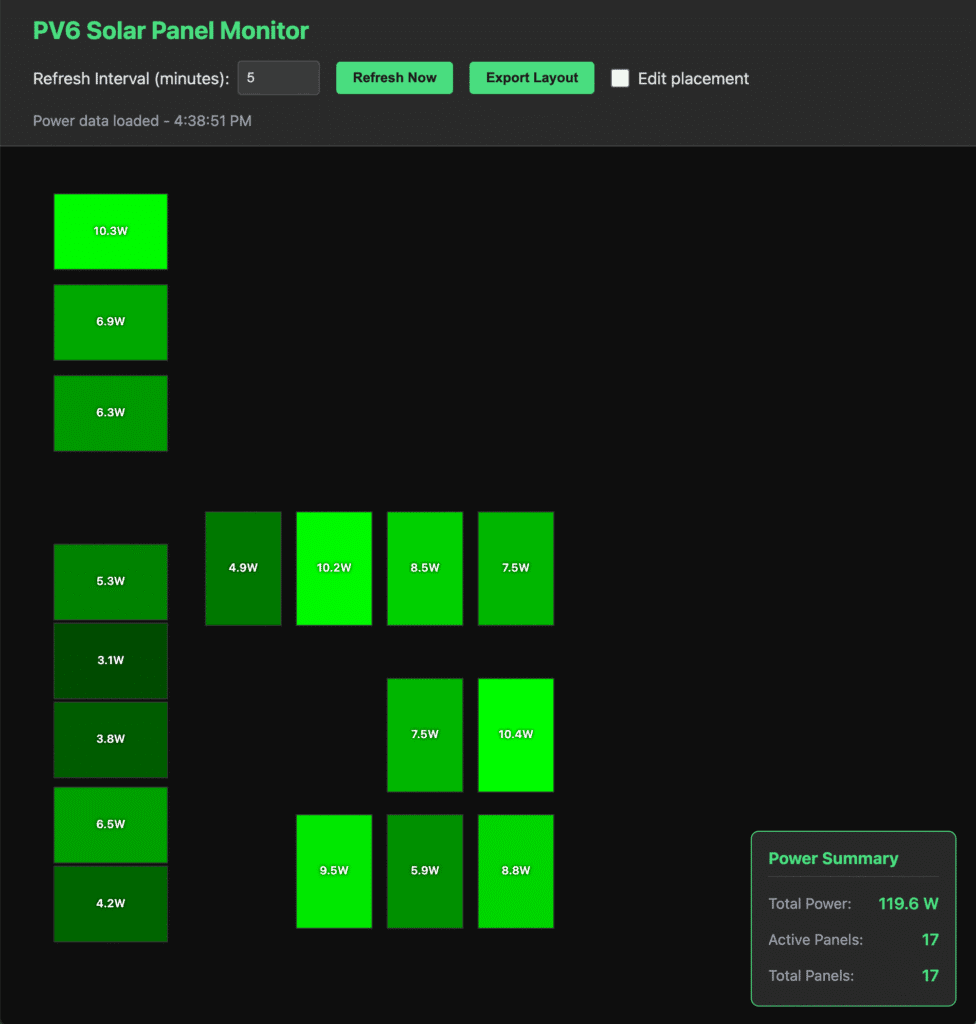976x1024 pixels.
Task: Select the brightest 10.2W panel
Action: [334, 568]
